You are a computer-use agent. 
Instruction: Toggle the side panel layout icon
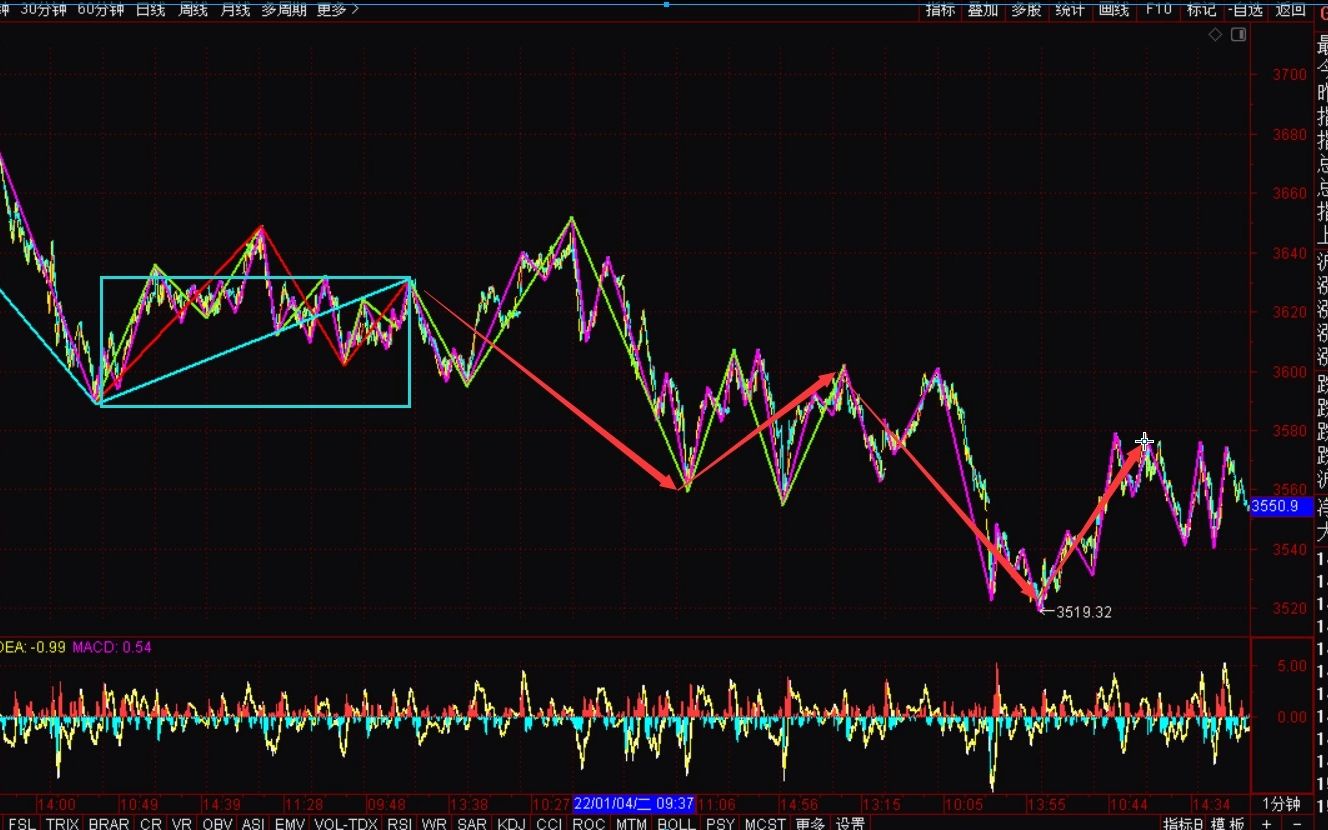[x=1239, y=35]
